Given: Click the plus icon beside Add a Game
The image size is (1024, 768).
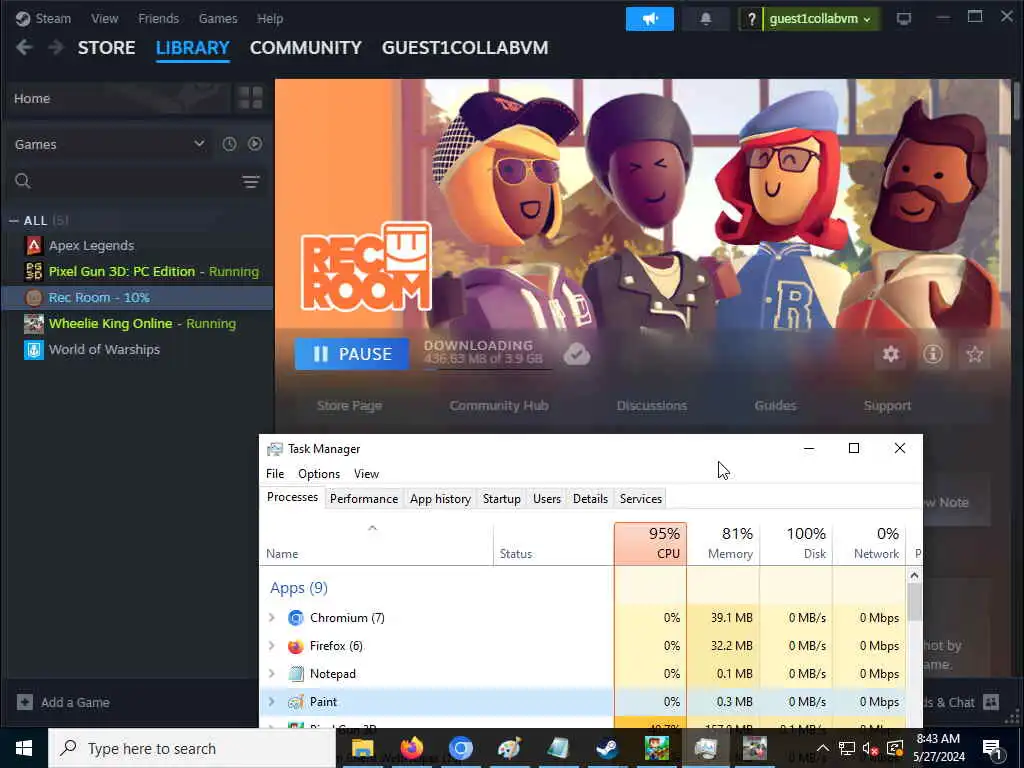Looking at the screenshot, I should [25, 702].
